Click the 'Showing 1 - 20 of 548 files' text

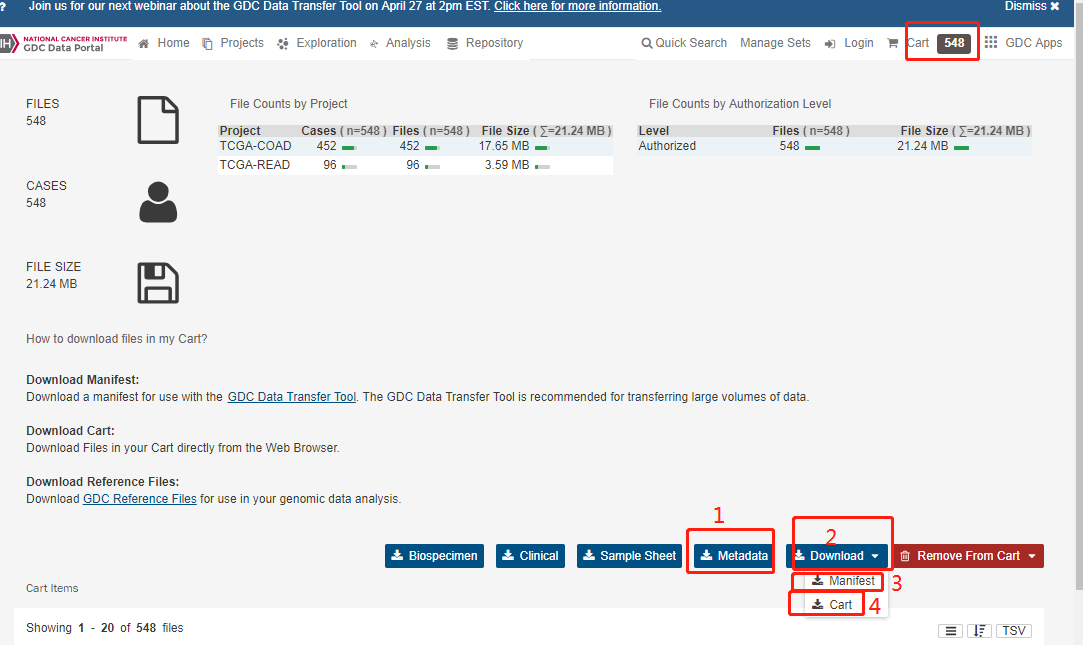point(105,628)
